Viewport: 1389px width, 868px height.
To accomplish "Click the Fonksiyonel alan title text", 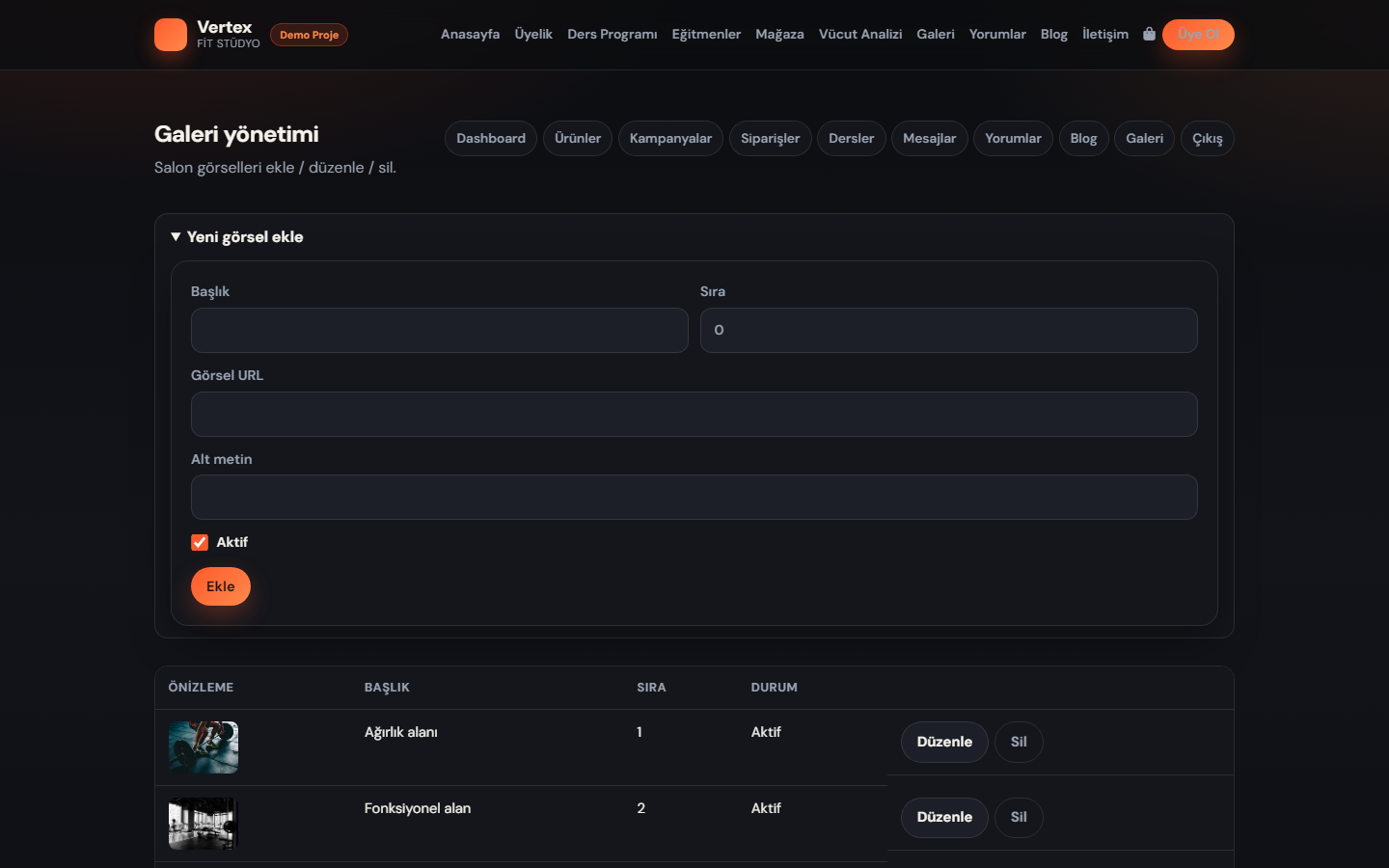I will coord(418,808).
